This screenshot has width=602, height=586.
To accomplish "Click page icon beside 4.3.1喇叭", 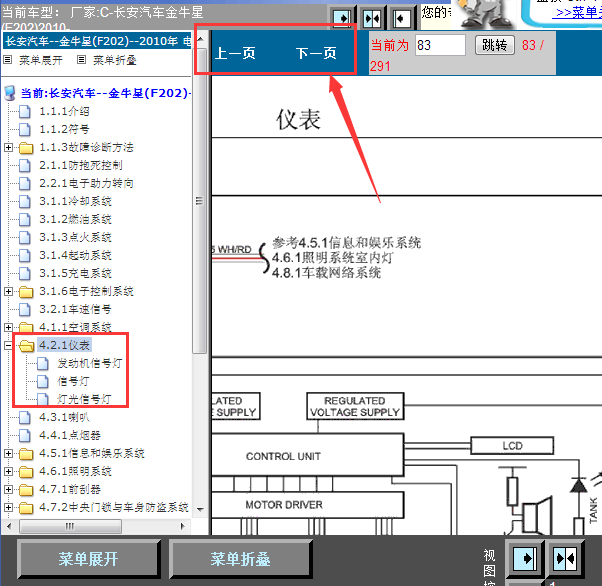I will [x=25, y=417].
